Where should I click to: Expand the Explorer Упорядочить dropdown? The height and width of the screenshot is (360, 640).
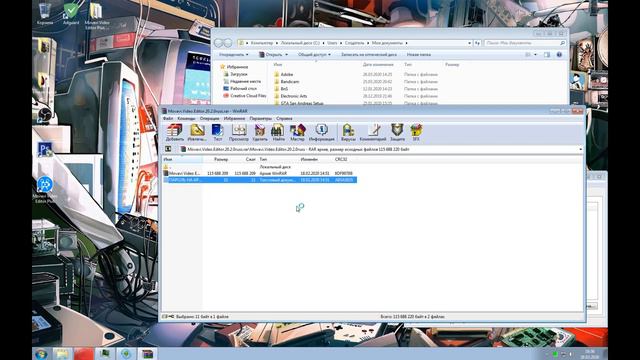[x=233, y=55]
